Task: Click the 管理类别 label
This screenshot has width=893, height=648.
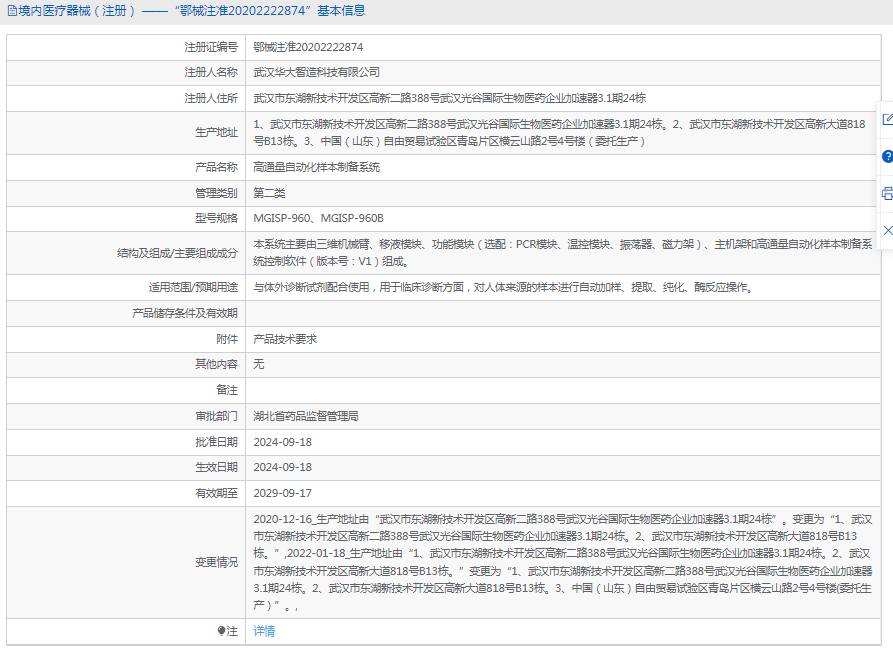Action: click(216, 193)
